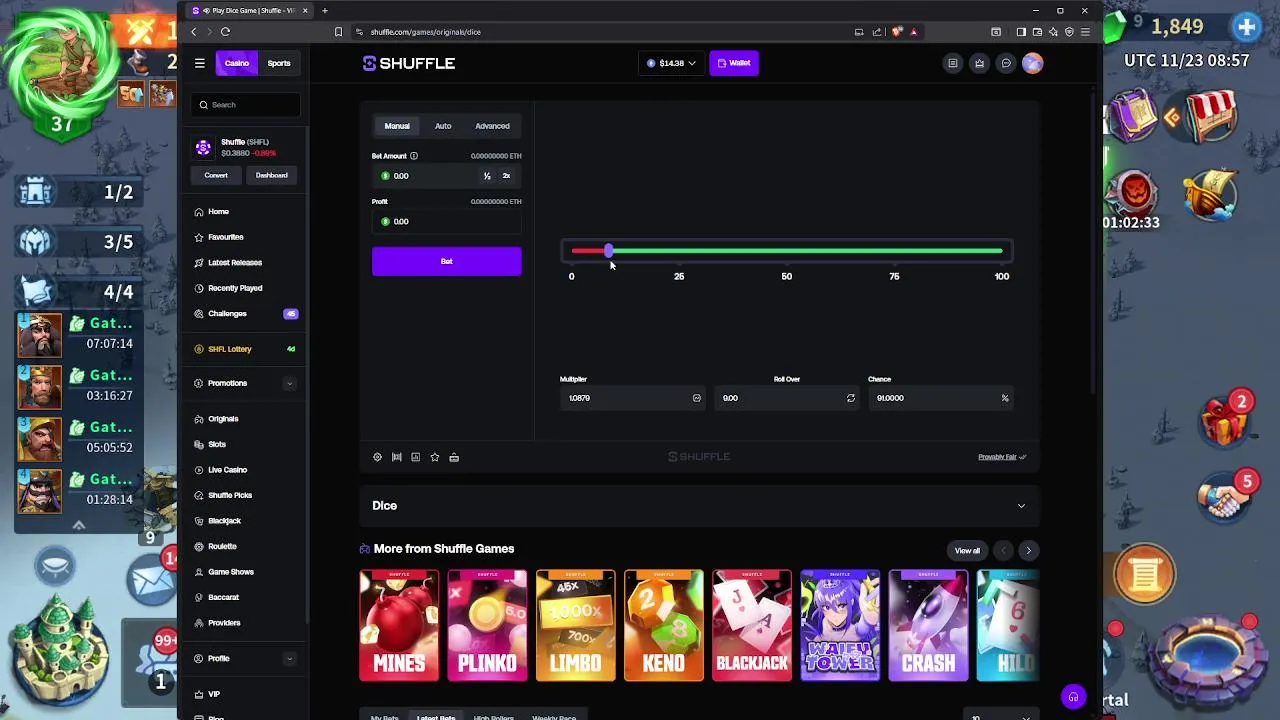Screen dimensions: 1280x720
Task: Click the Bet Amount info icon
Action: tap(414, 156)
